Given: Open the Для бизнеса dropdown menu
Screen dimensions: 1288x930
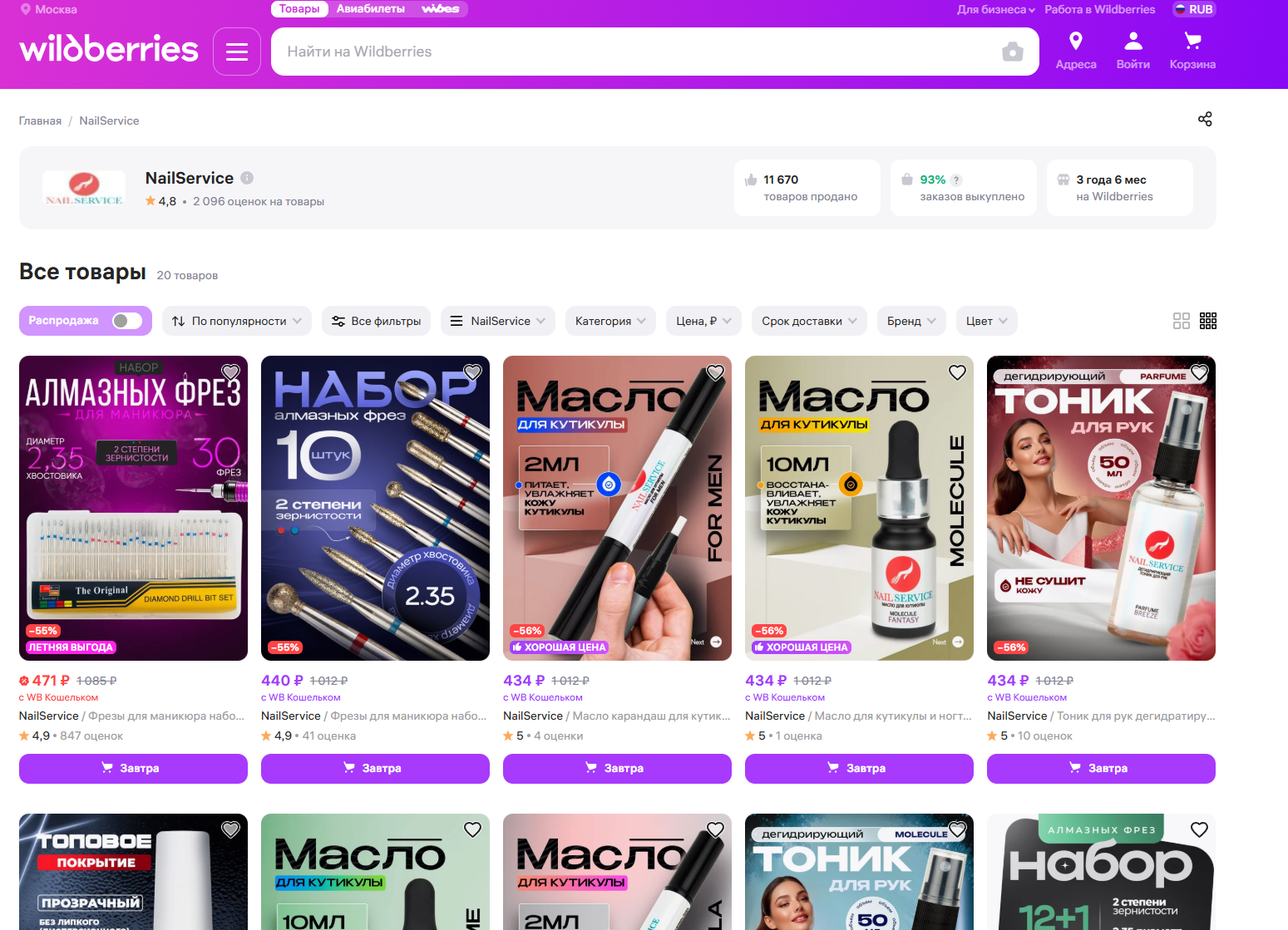Looking at the screenshot, I should point(995,9).
